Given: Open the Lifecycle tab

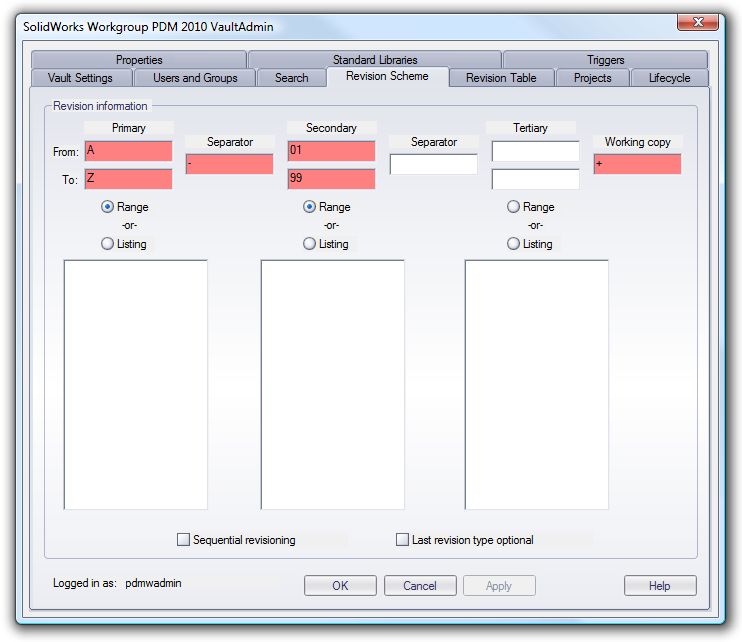Looking at the screenshot, I should [669, 78].
